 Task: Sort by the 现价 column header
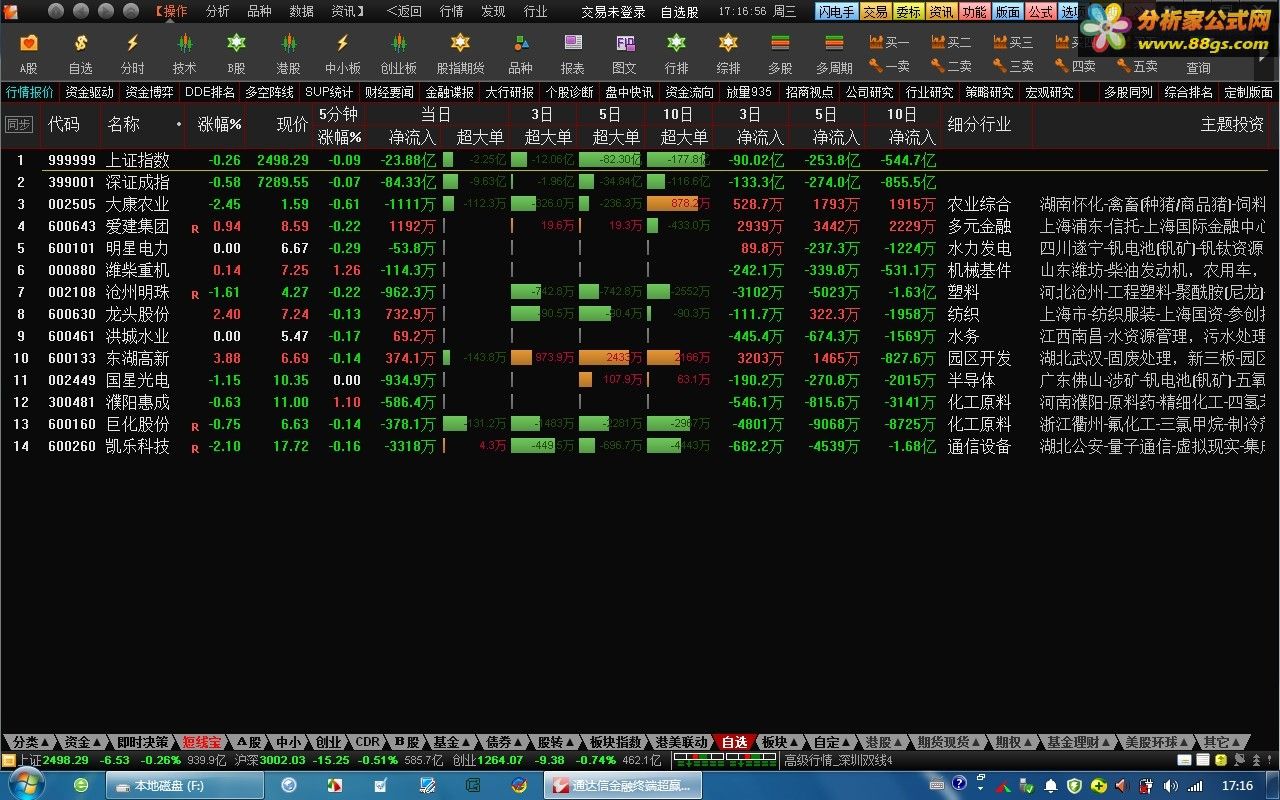click(292, 125)
